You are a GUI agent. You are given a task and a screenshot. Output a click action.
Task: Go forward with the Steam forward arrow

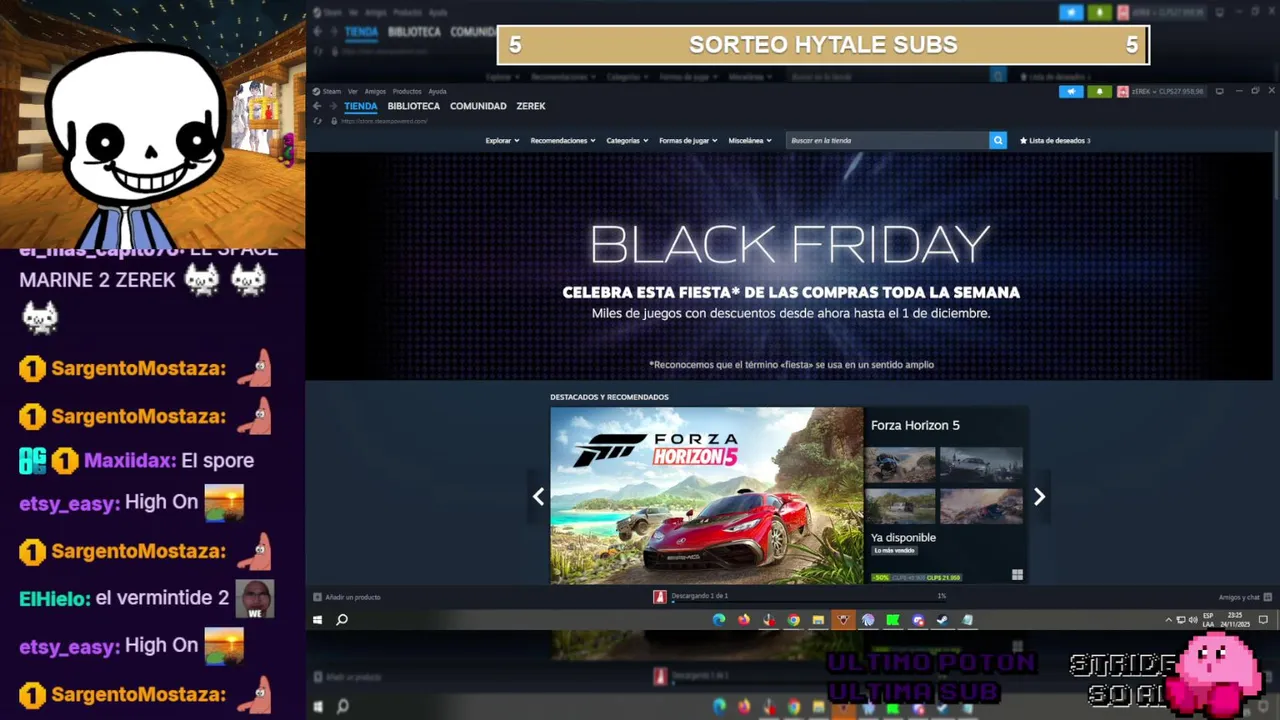332,106
